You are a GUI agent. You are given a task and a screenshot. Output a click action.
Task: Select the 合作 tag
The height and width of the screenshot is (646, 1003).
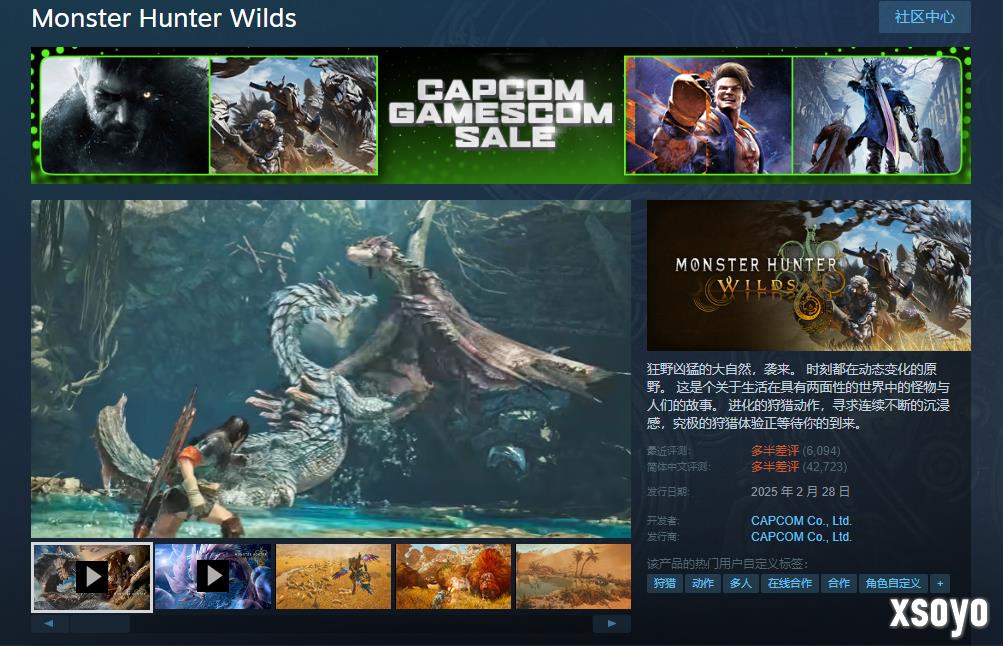839,583
